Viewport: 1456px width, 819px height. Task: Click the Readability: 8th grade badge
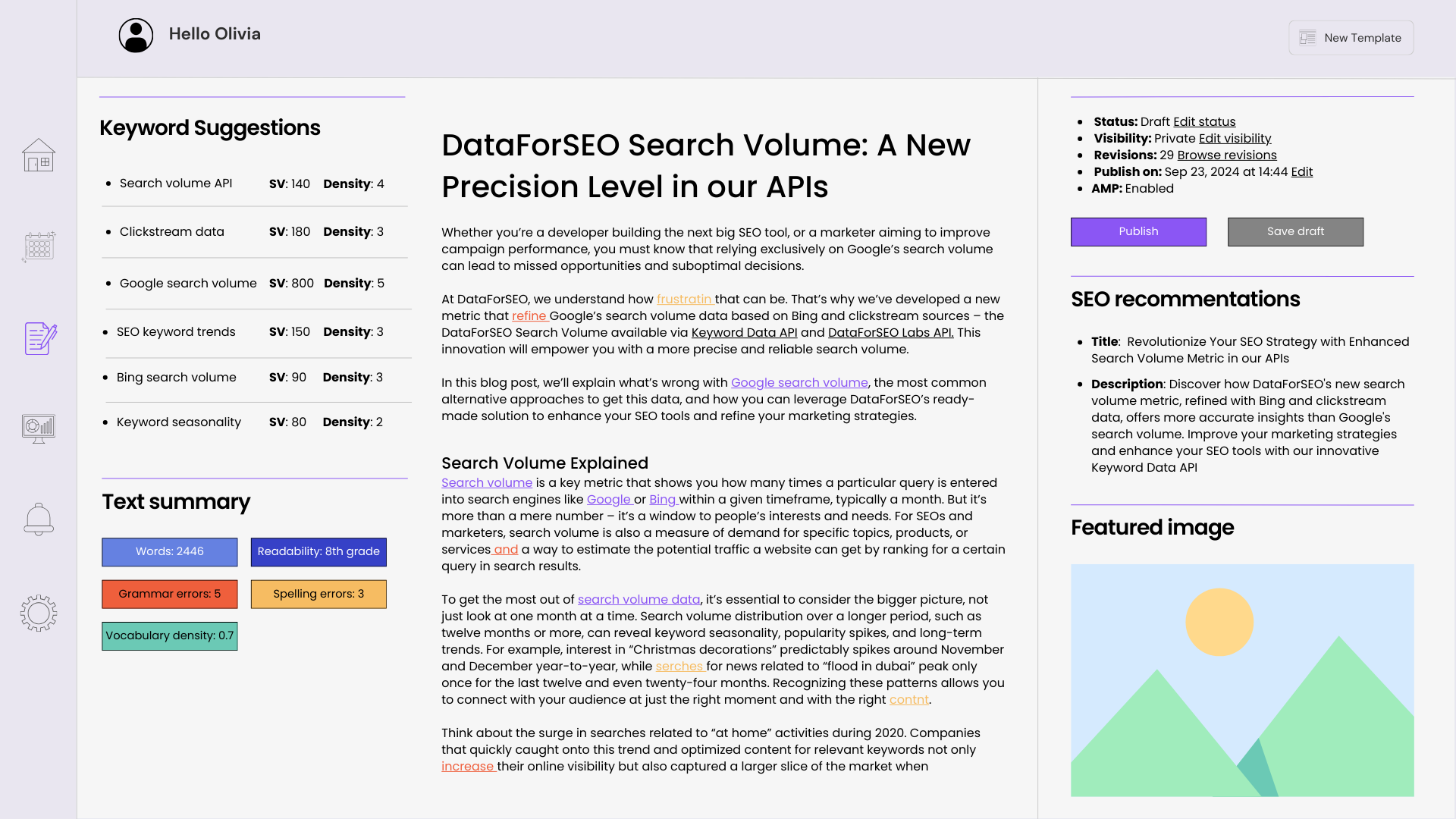click(318, 551)
